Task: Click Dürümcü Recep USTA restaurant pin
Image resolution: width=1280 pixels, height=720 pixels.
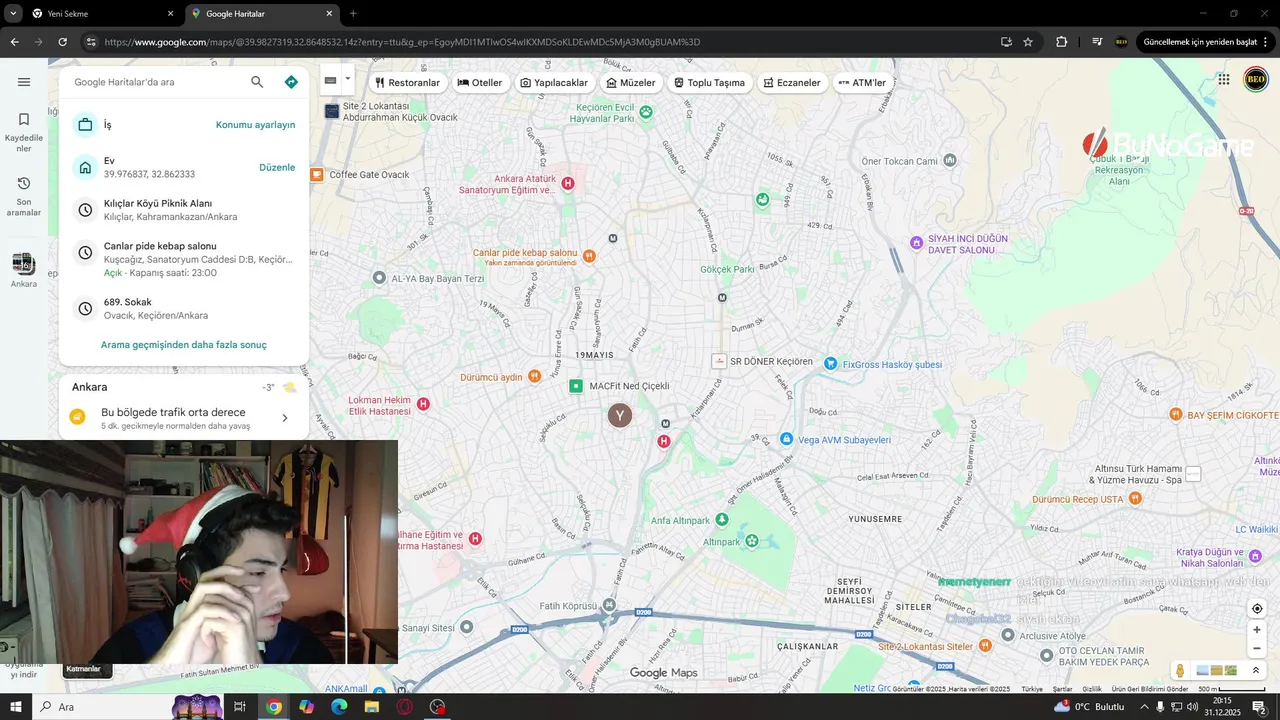Action: pyautogui.click(x=1135, y=498)
